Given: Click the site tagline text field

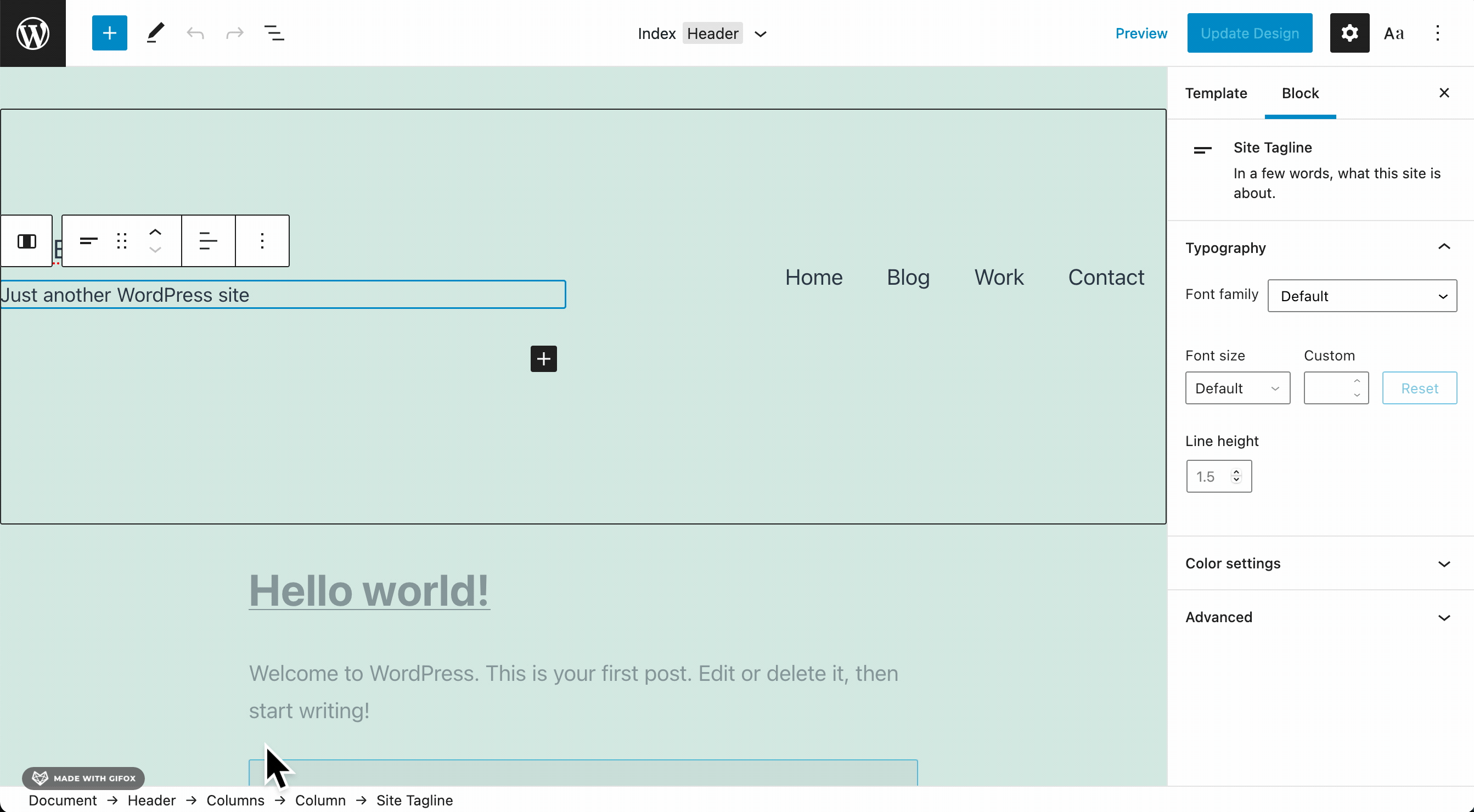Looking at the screenshot, I should pyautogui.click(x=283, y=295).
